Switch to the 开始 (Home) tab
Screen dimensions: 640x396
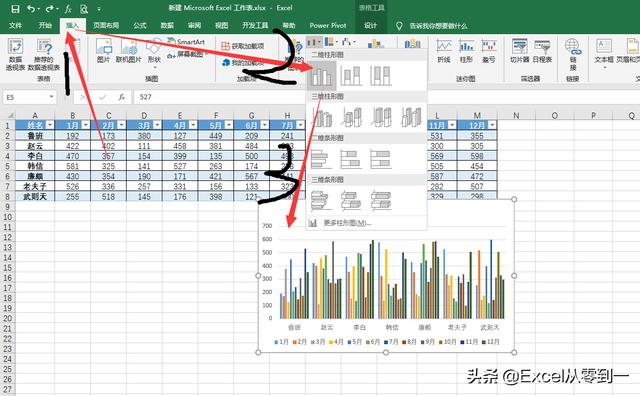[x=45, y=25]
